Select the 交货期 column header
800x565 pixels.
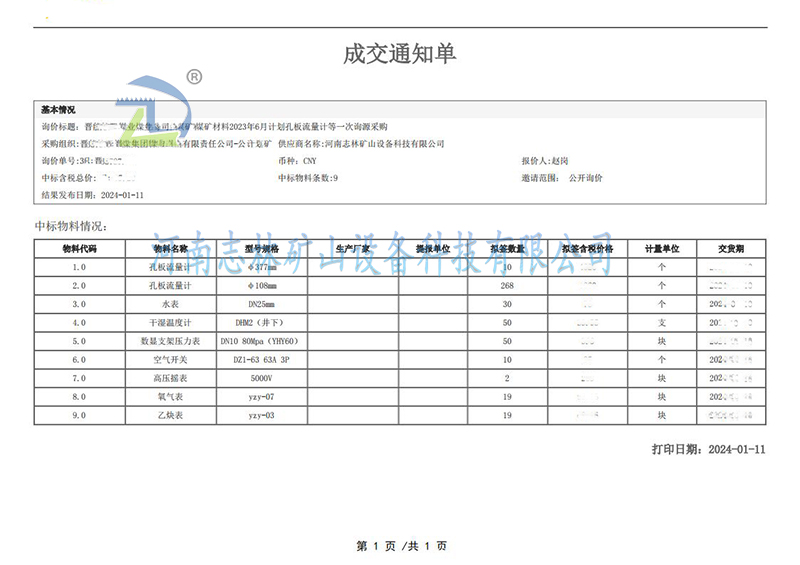(x=731, y=249)
